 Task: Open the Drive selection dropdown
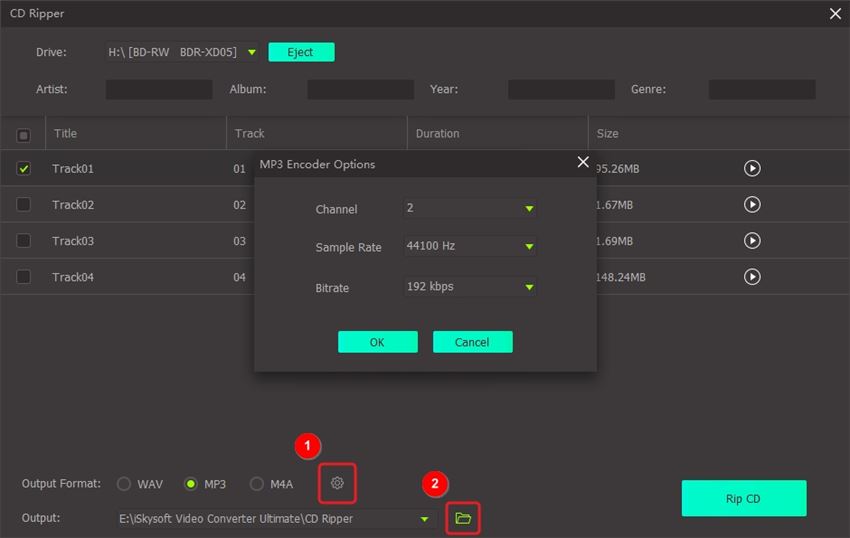[x=252, y=52]
